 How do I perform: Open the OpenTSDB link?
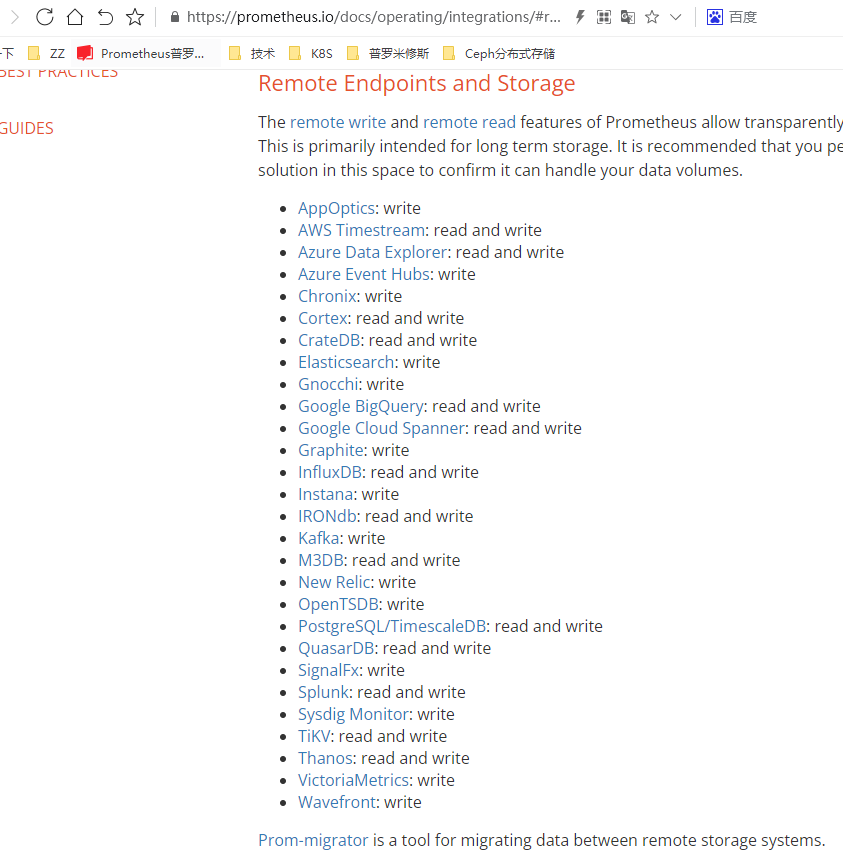click(x=338, y=604)
